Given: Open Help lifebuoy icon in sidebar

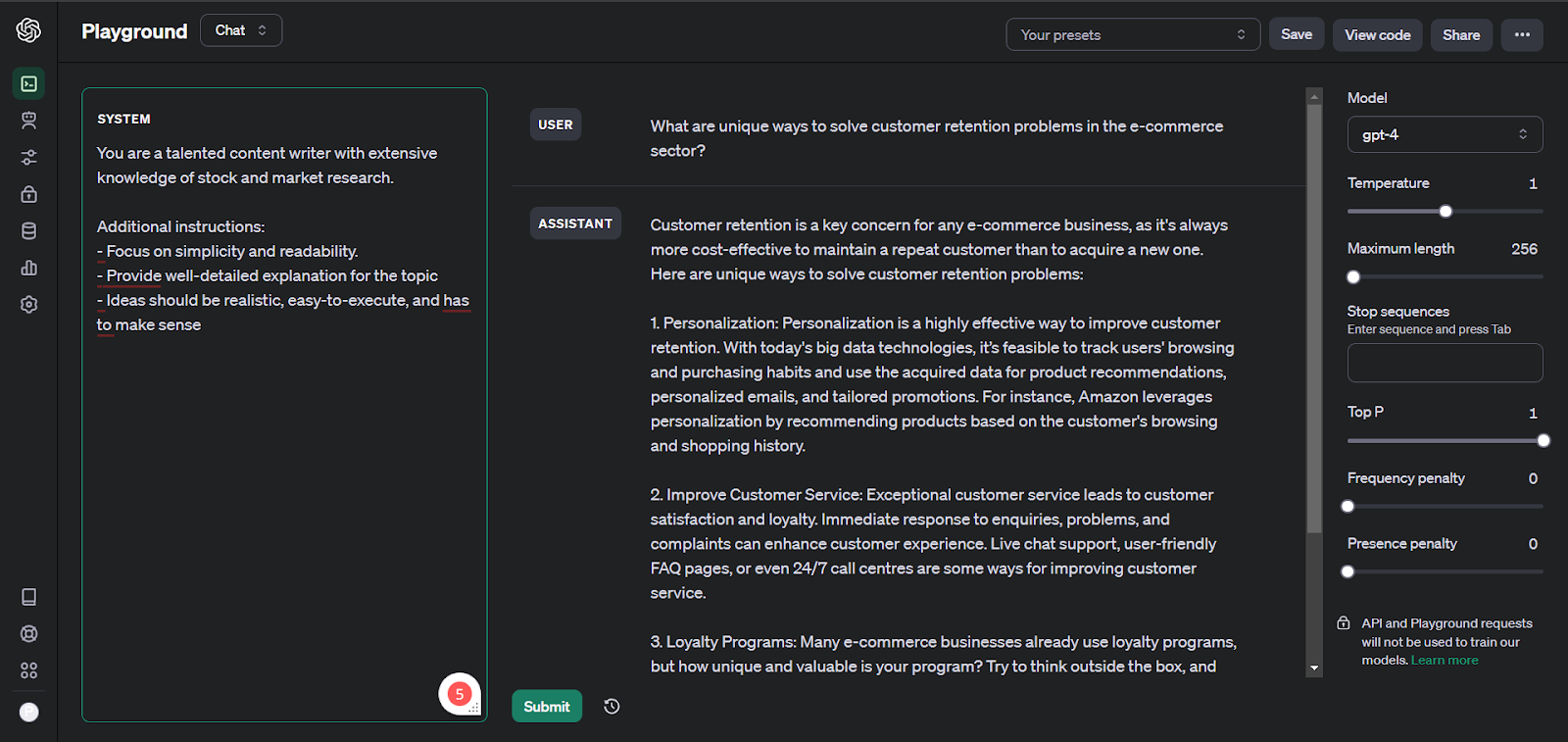Looking at the screenshot, I should pyautogui.click(x=28, y=633).
